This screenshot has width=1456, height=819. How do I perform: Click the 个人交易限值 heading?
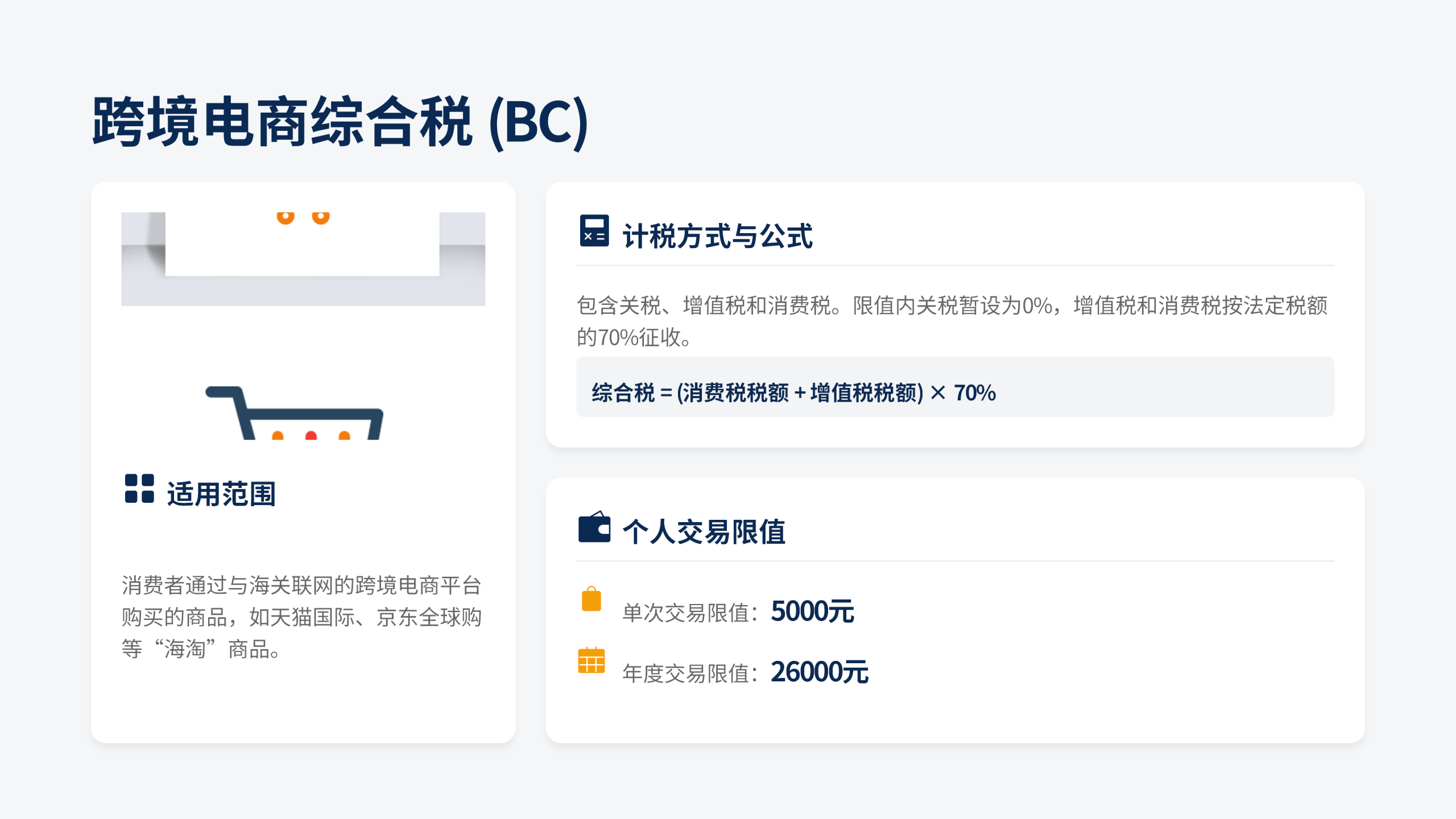pyautogui.click(x=704, y=532)
